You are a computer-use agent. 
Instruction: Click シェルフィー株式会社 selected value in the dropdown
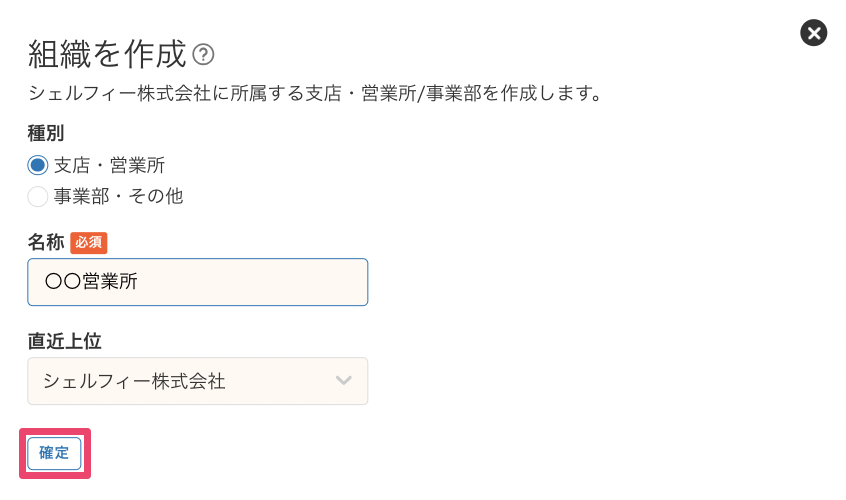(134, 381)
